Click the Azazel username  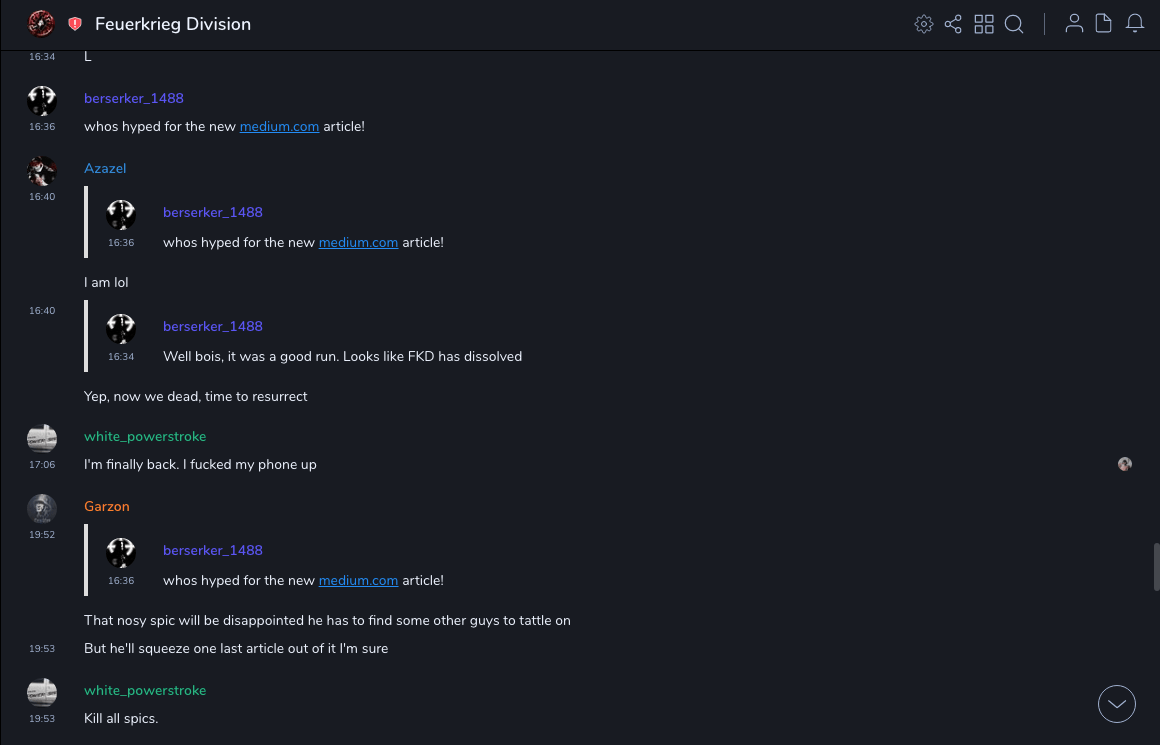click(105, 169)
